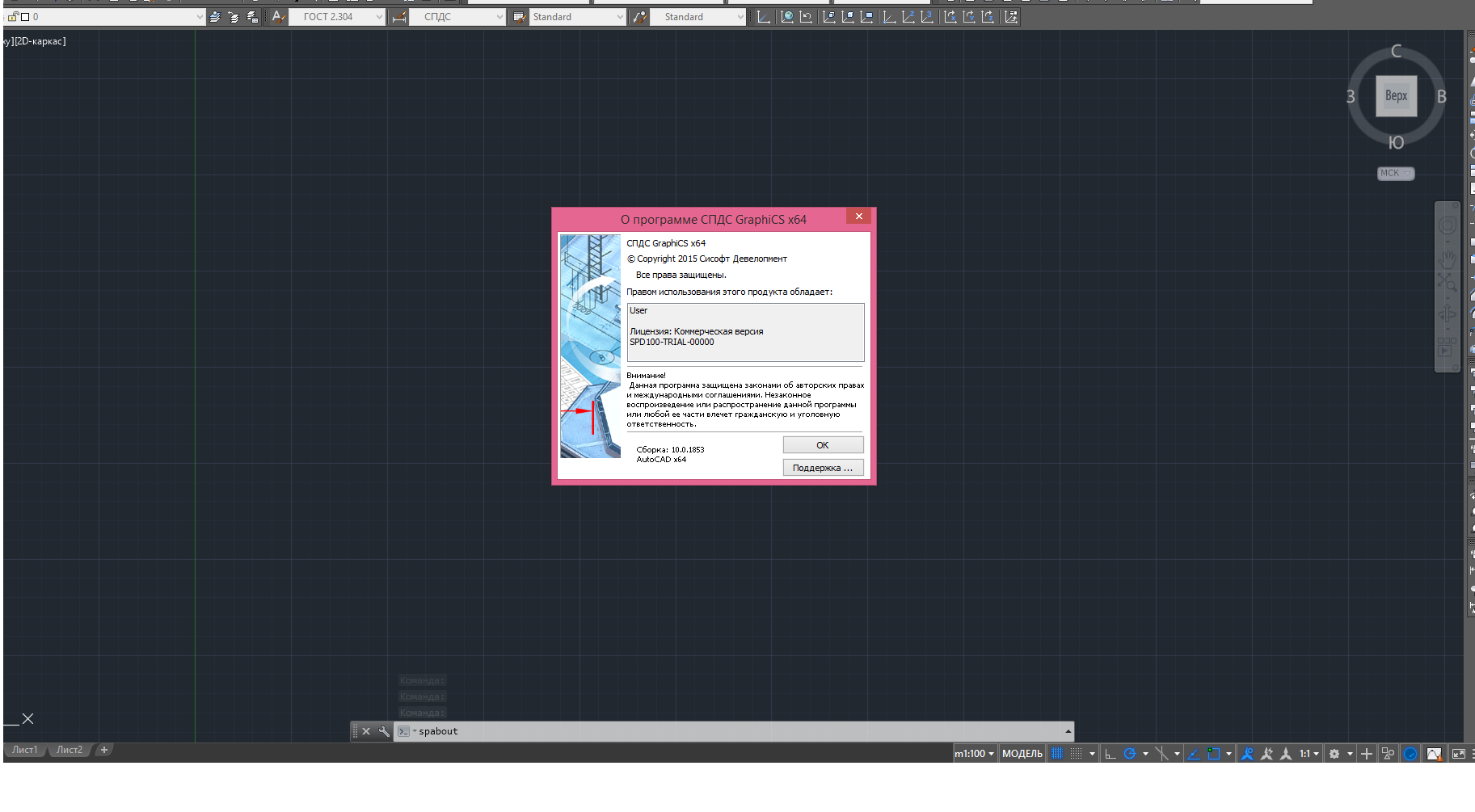Open the object snap options arrow
Viewport: 1475px width, 812px height.
pyautogui.click(x=1228, y=754)
